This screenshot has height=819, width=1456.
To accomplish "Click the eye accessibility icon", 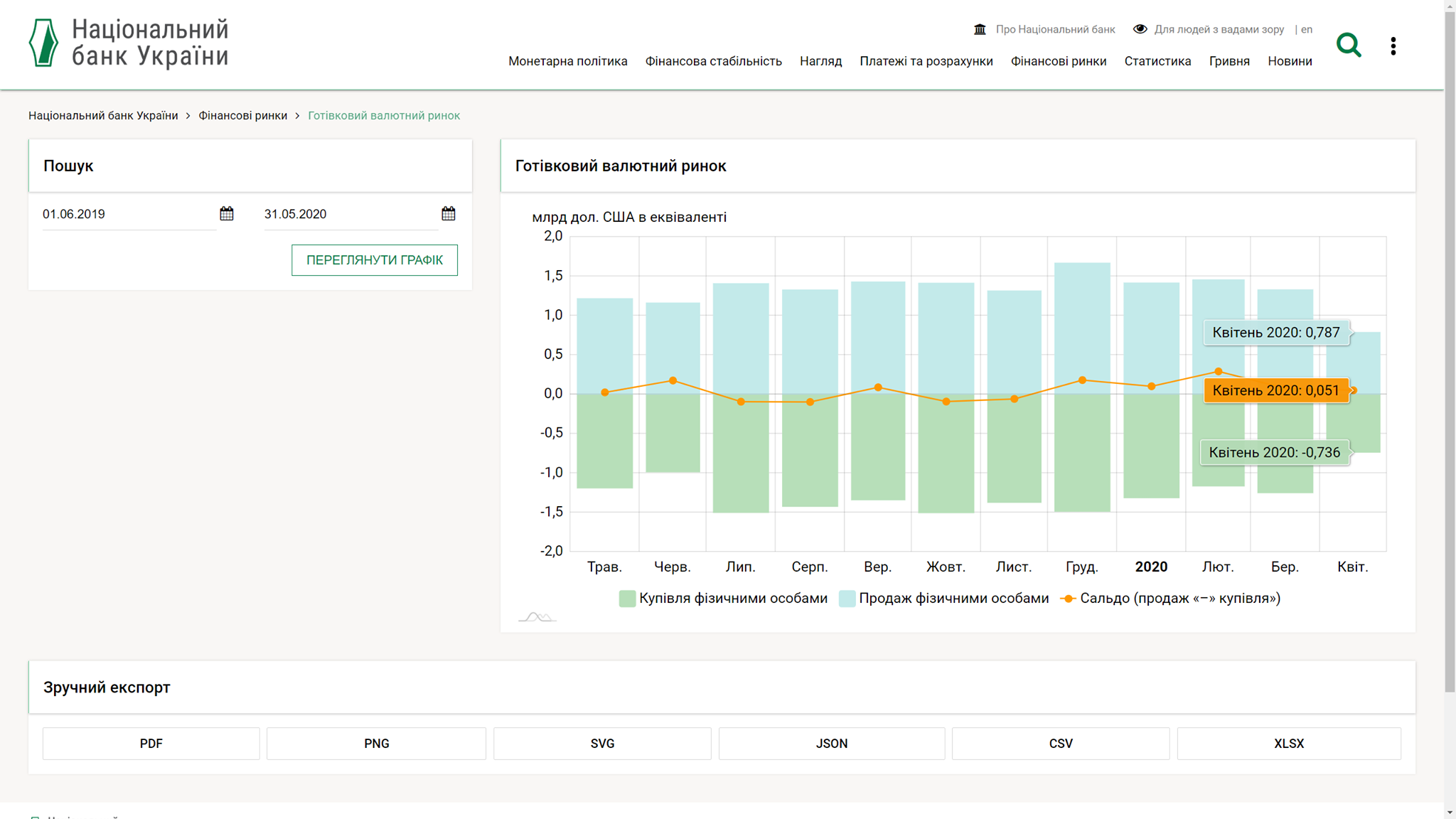I will 1140,29.
